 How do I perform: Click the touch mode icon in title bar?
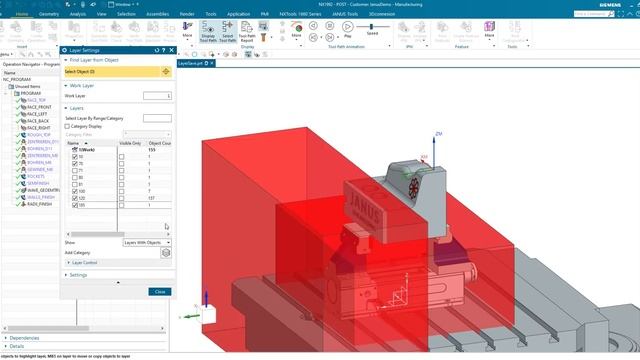tap(83, 4)
